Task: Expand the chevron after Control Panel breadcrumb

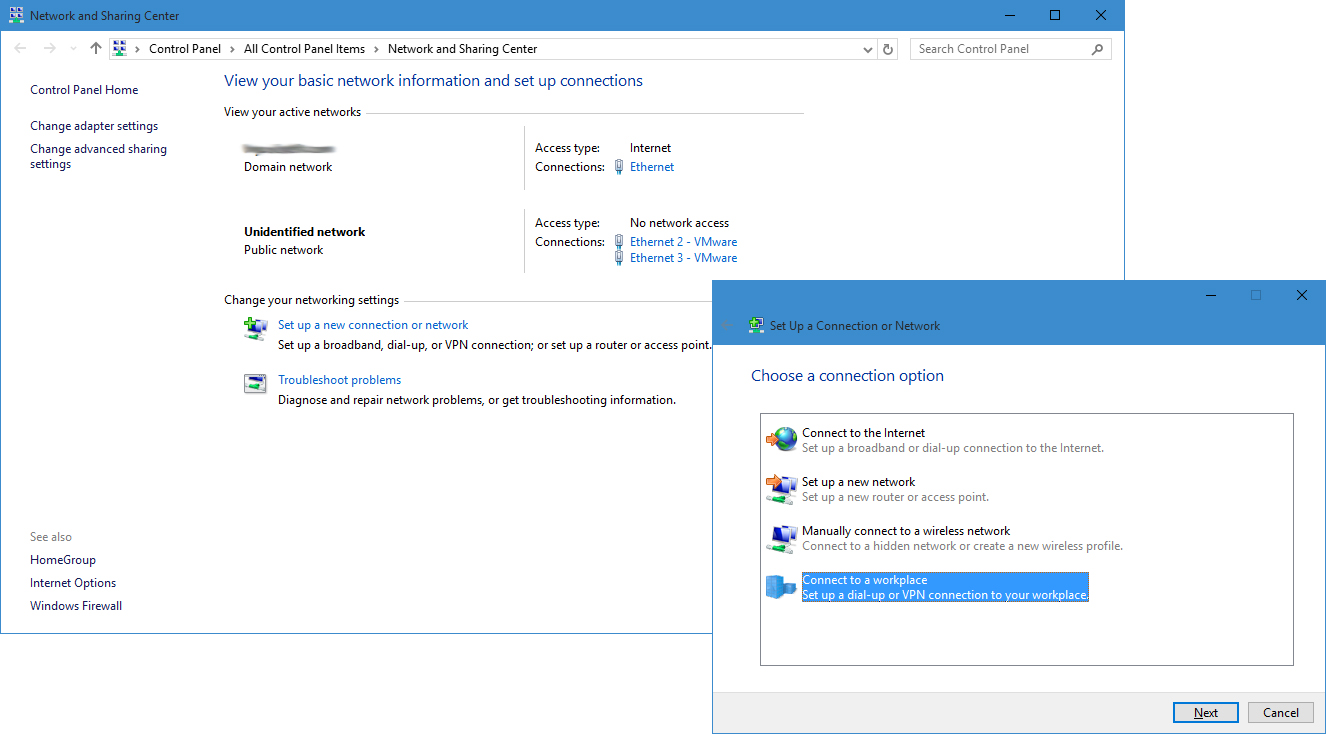Action: click(x=232, y=49)
